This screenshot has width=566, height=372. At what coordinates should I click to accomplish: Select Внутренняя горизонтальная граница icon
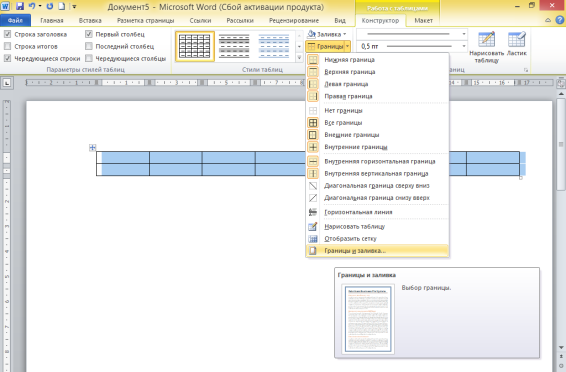[313, 161]
